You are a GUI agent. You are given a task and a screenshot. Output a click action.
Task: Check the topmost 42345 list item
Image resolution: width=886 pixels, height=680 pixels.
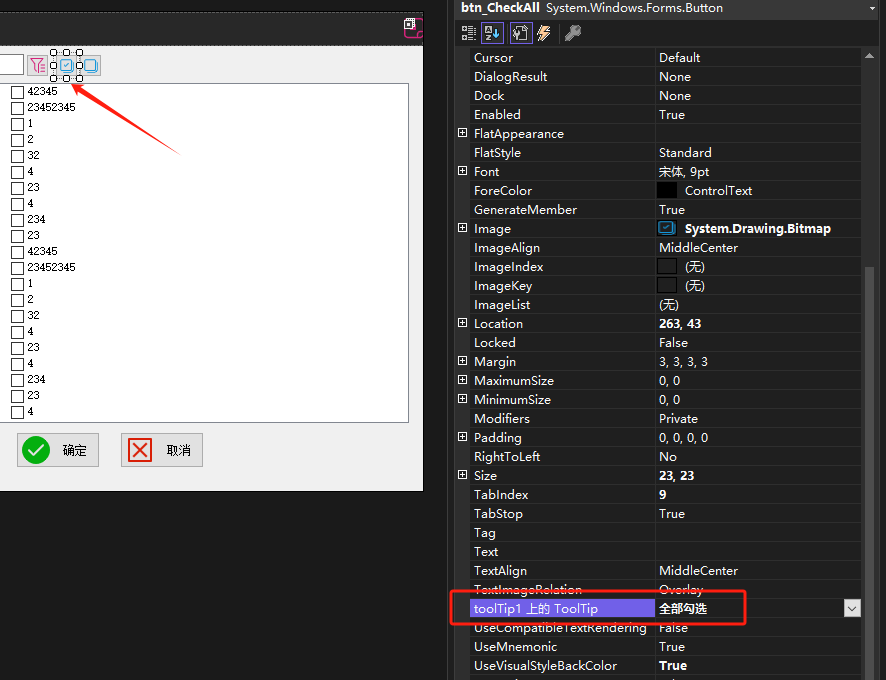click(18, 92)
